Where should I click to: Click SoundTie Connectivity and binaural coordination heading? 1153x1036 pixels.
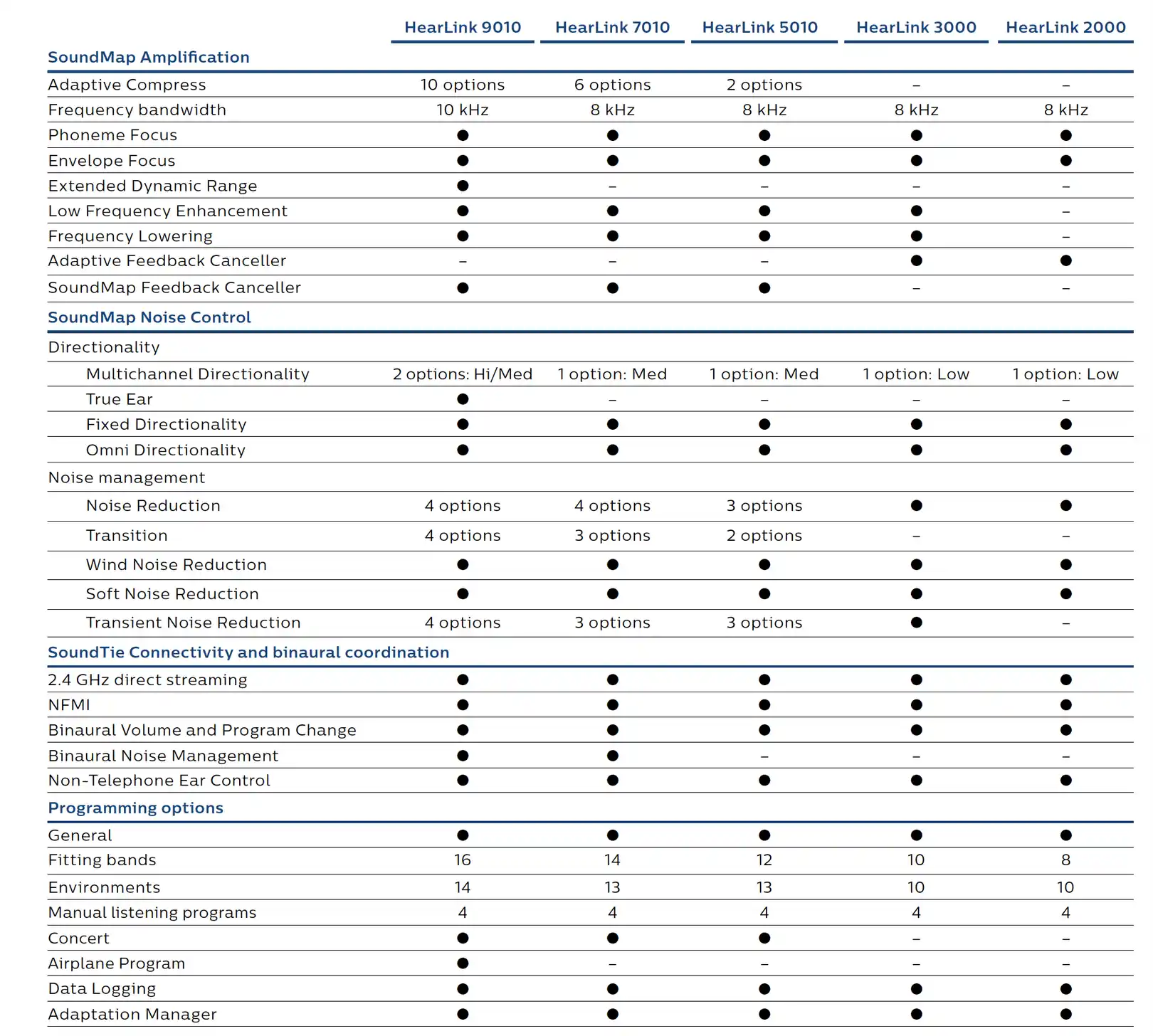(x=248, y=652)
